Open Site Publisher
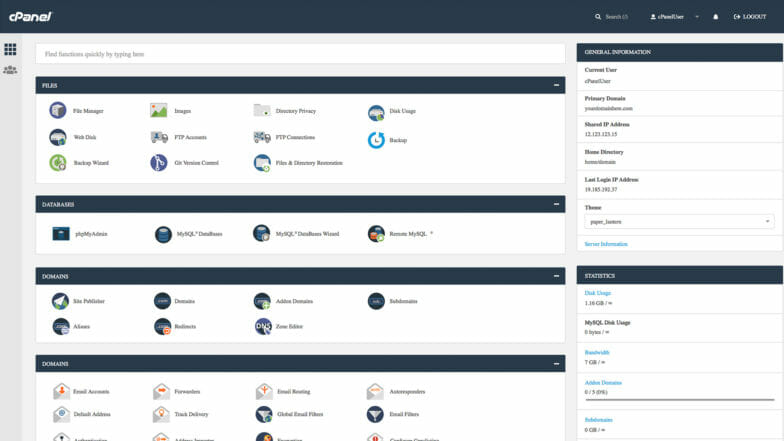784x441 pixels. 60,301
